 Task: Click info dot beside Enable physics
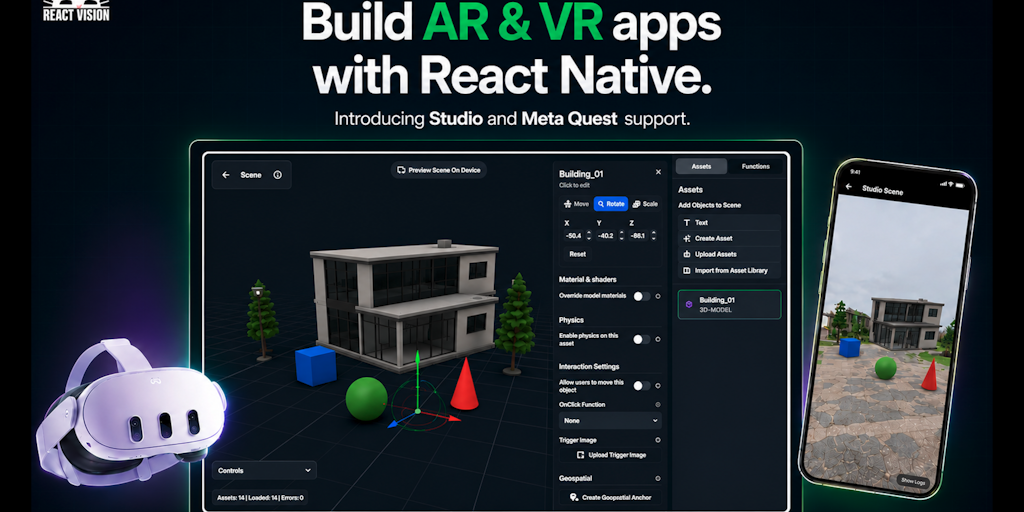658,339
